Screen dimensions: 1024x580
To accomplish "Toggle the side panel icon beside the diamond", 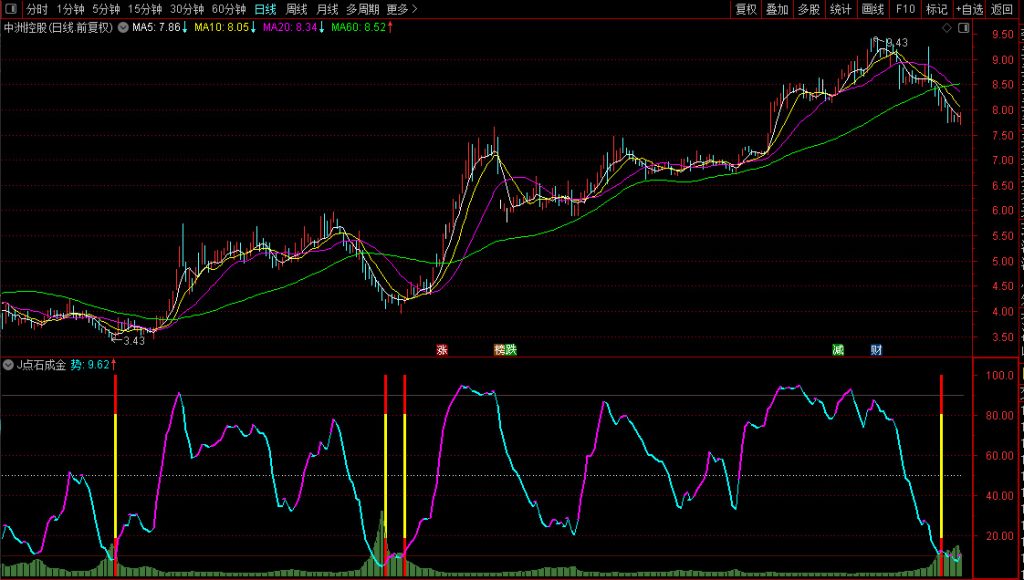I will pyautogui.click(x=964, y=28).
